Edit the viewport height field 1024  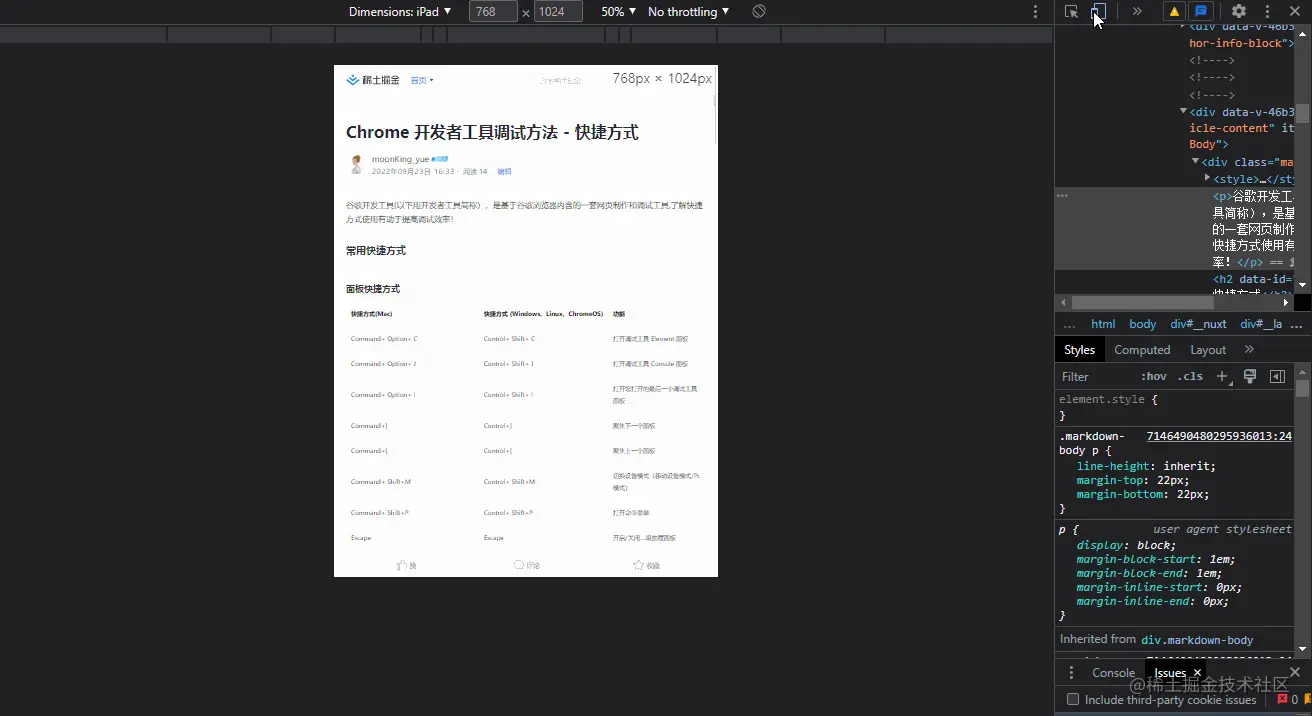[x=559, y=12]
